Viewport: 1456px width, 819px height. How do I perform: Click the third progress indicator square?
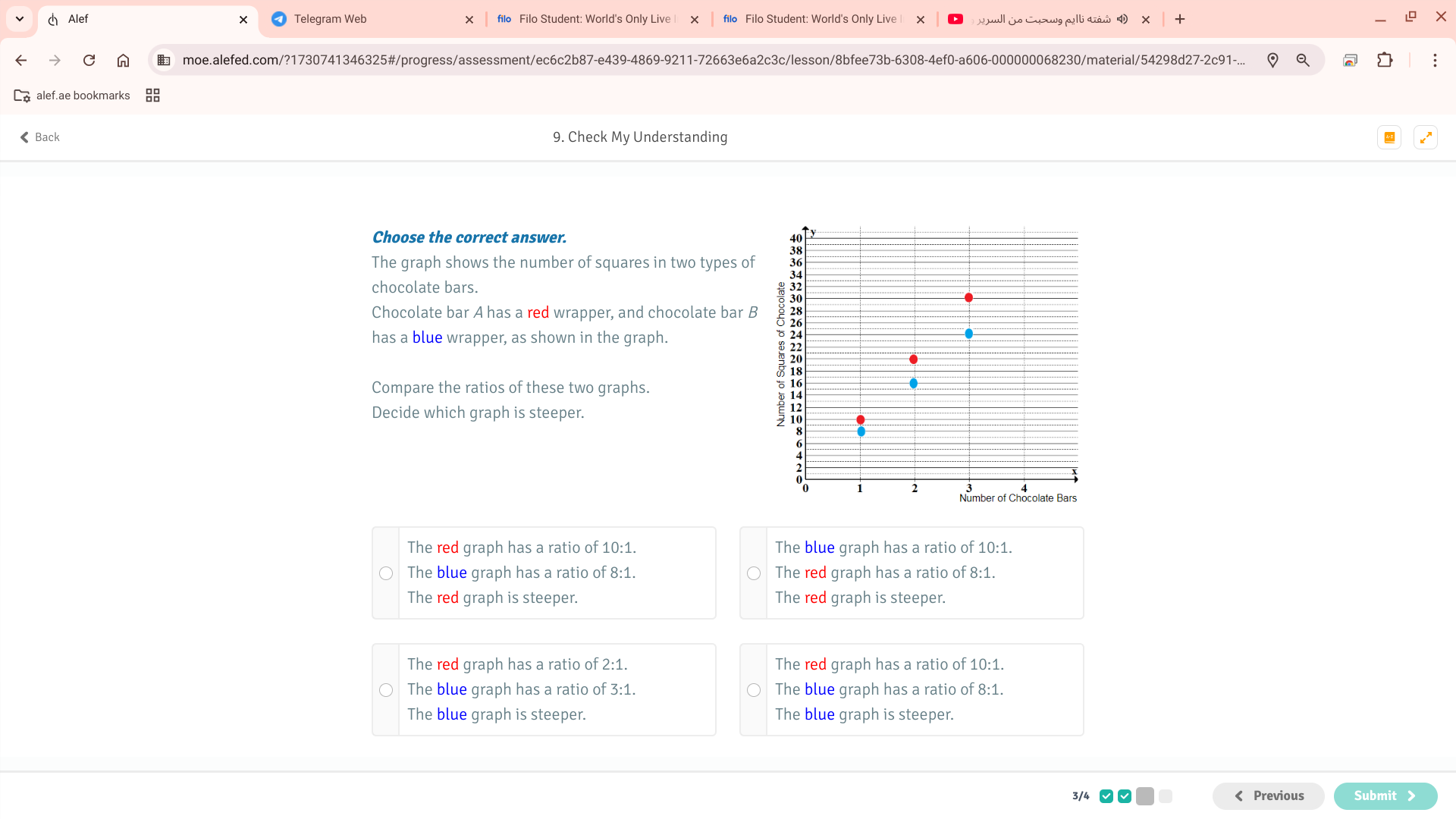point(1145,796)
